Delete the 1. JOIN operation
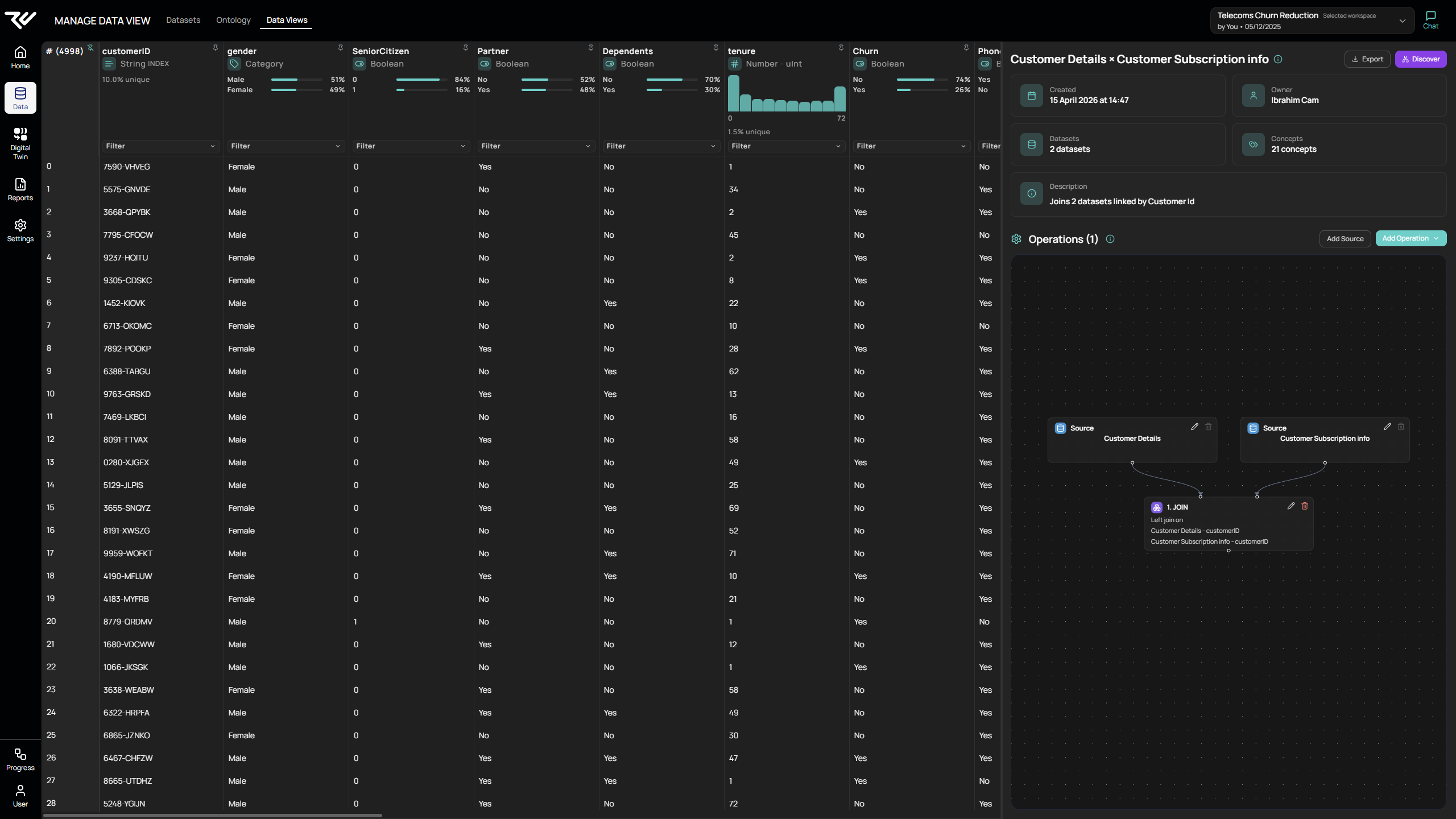The height and width of the screenshot is (819, 1456). (x=1304, y=506)
